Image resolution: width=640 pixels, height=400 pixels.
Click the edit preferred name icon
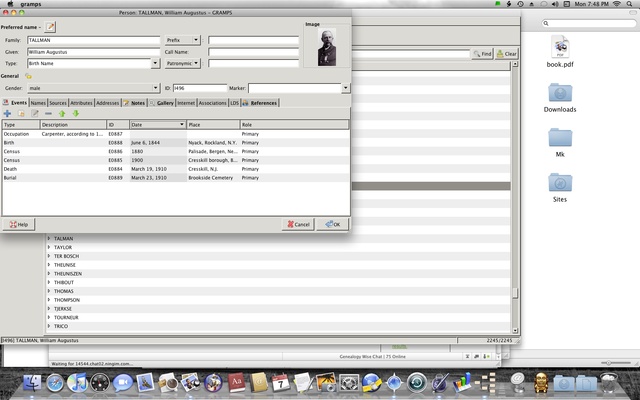(x=51, y=25)
